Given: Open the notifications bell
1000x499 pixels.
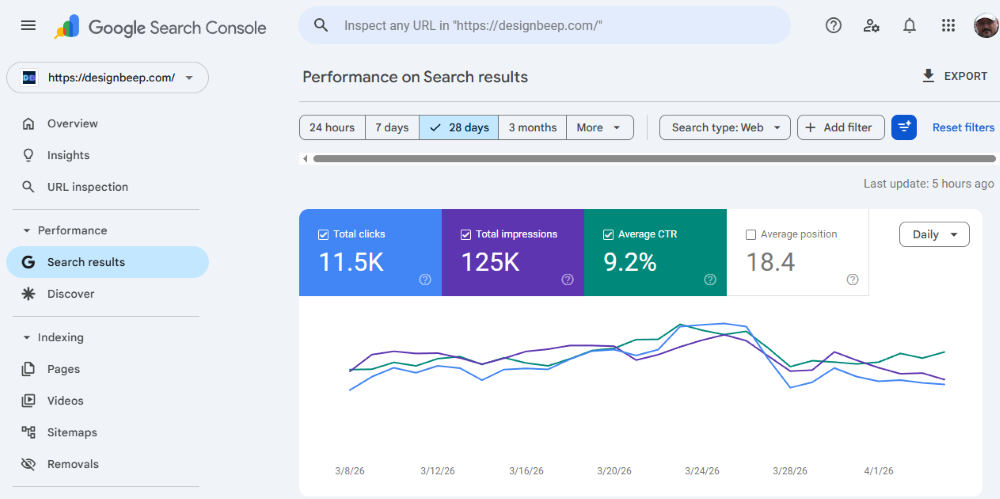Looking at the screenshot, I should coord(909,26).
